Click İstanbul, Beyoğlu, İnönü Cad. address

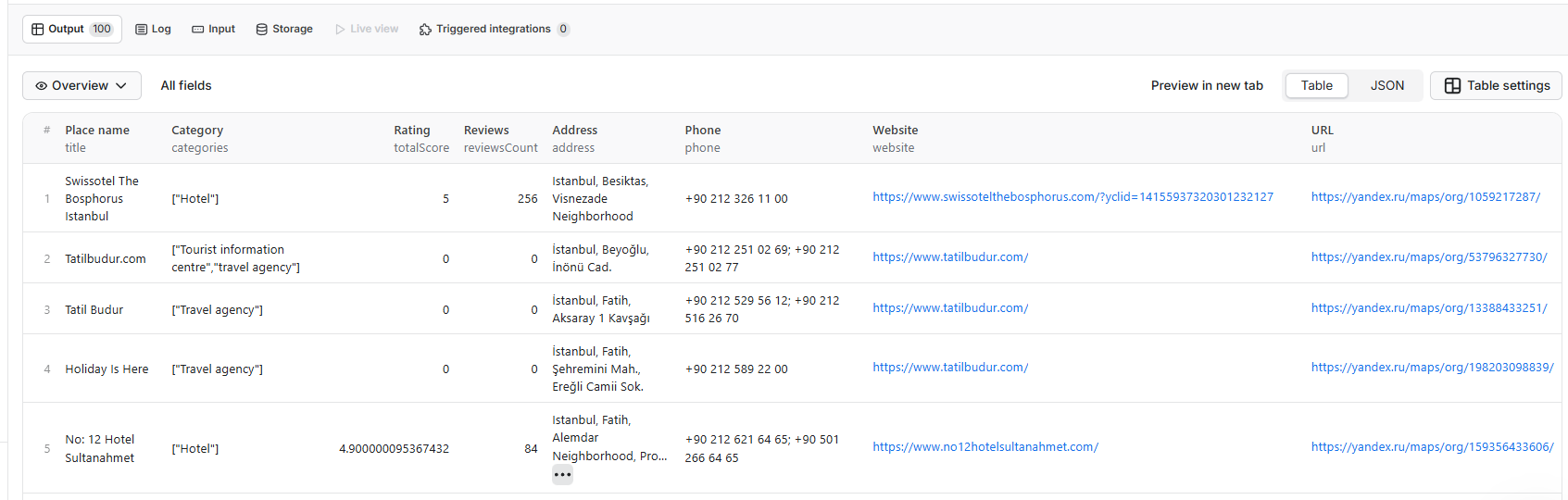(x=600, y=258)
